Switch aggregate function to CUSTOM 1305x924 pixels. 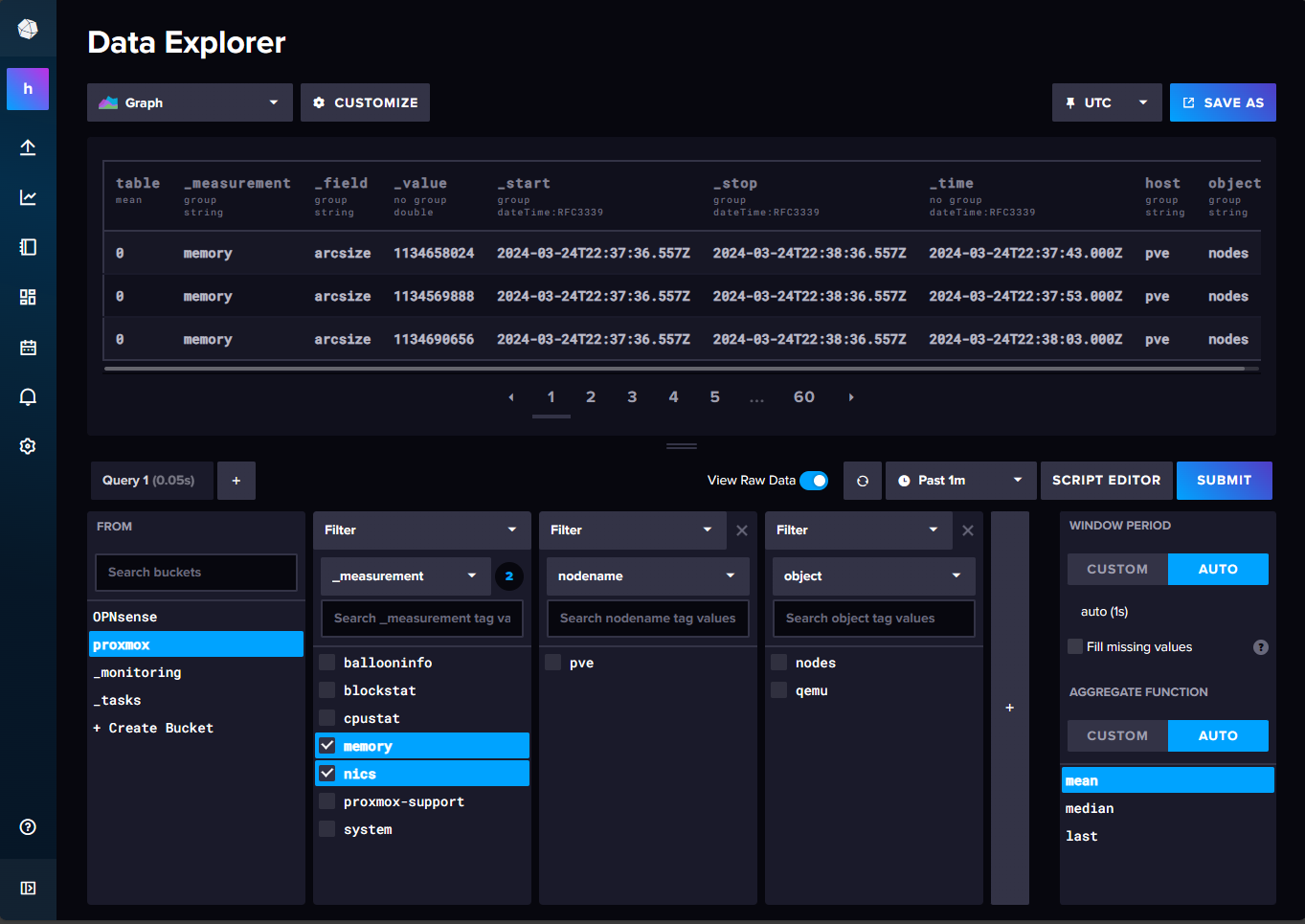[1117, 735]
